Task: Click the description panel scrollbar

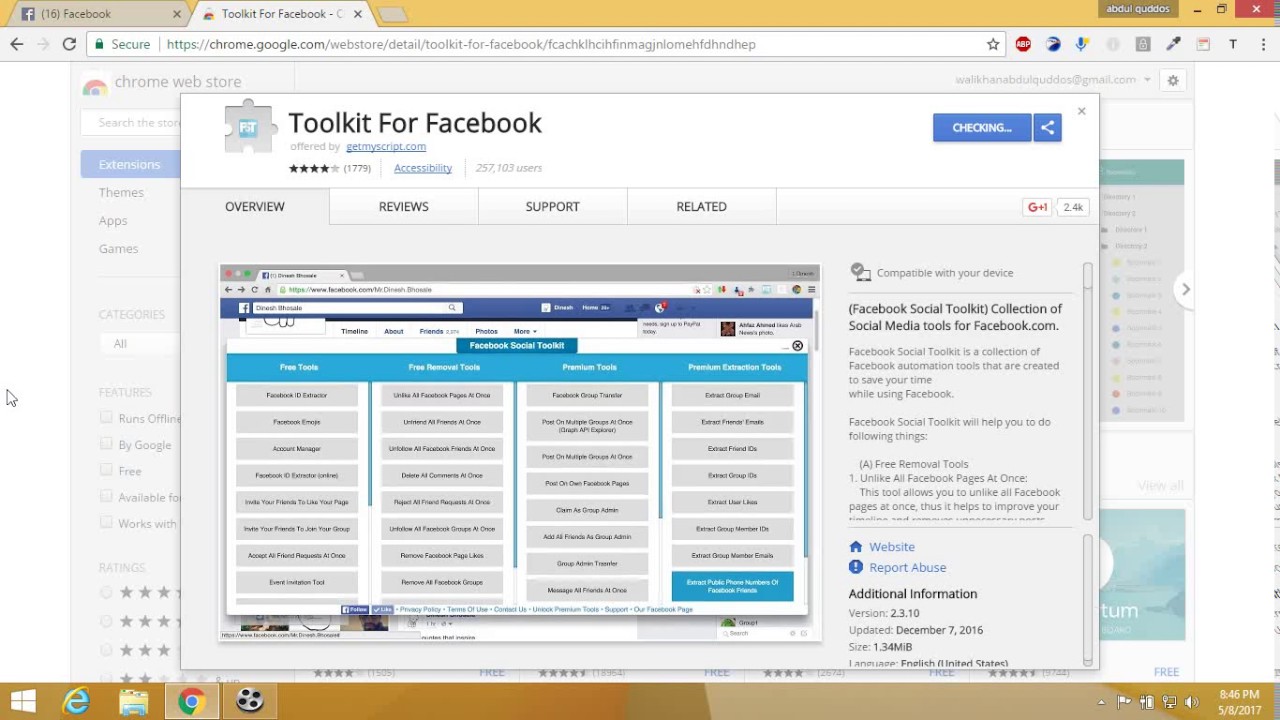Action: tap(1088, 392)
